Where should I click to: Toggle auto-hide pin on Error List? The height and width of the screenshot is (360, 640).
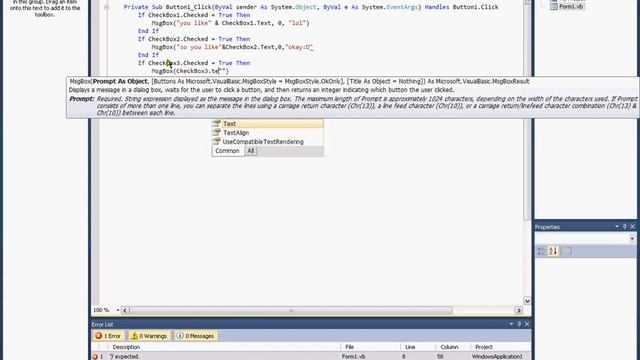coord(519,324)
